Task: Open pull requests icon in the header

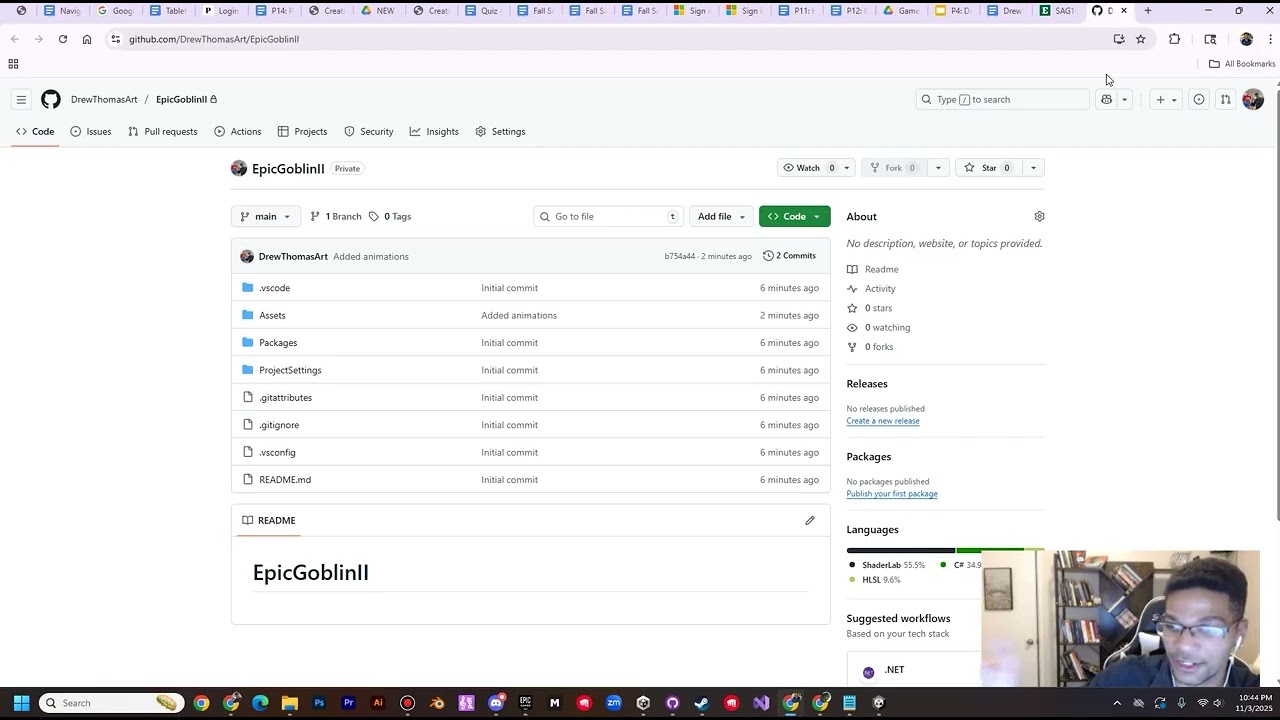Action: pyautogui.click(x=1225, y=99)
